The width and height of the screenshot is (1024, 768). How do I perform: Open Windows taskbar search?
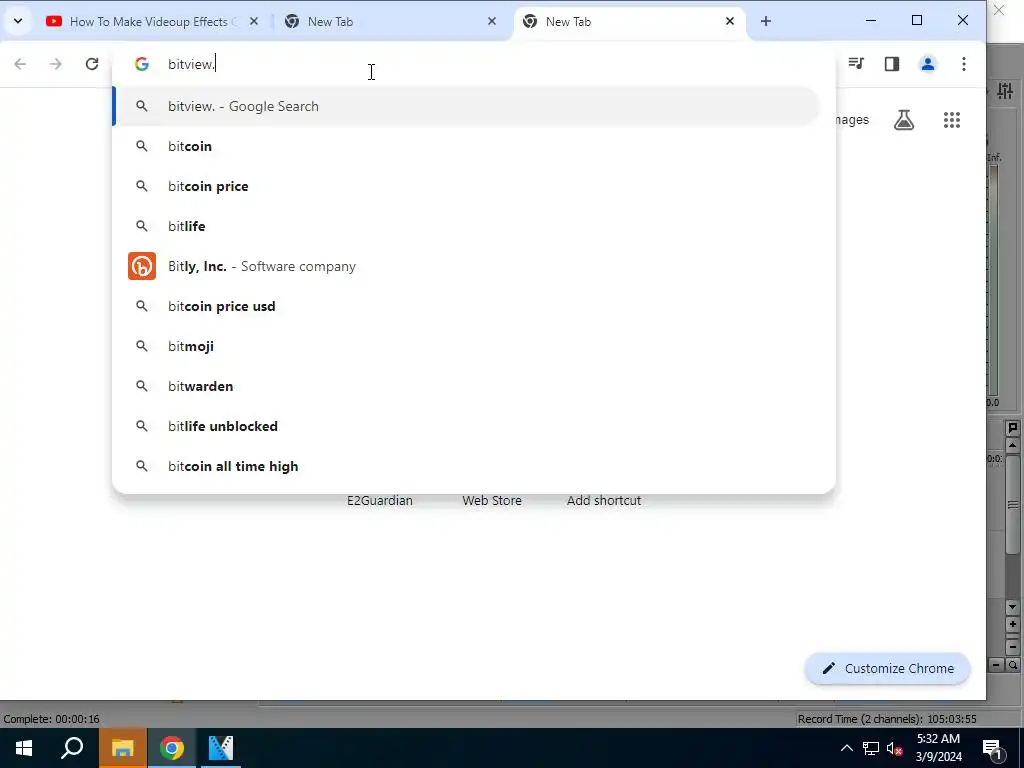pyautogui.click(x=72, y=748)
